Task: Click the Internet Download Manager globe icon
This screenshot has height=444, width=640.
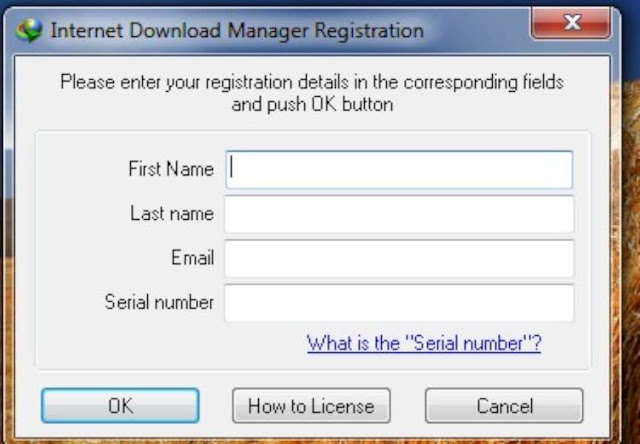Action: pyautogui.click(x=29, y=30)
